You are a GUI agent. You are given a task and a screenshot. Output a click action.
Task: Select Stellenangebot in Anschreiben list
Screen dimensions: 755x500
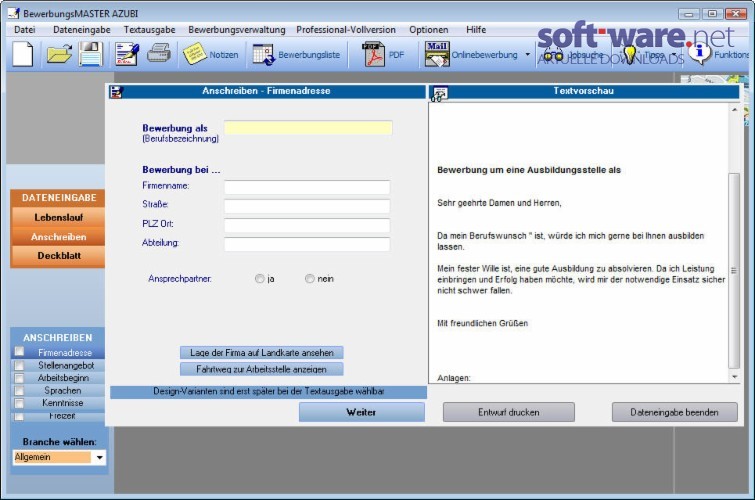pos(66,365)
